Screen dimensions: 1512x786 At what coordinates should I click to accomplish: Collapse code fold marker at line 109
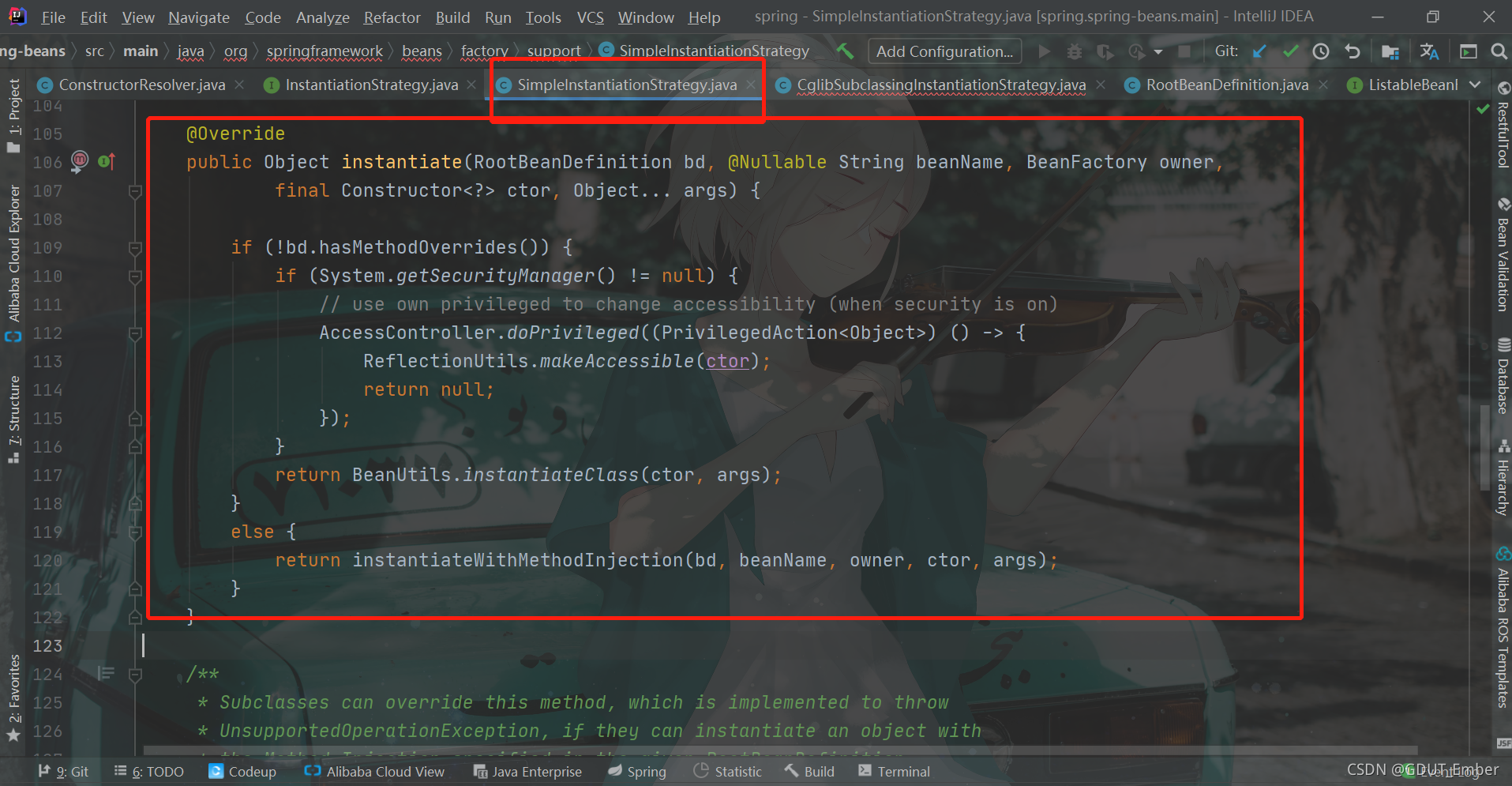[135, 248]
